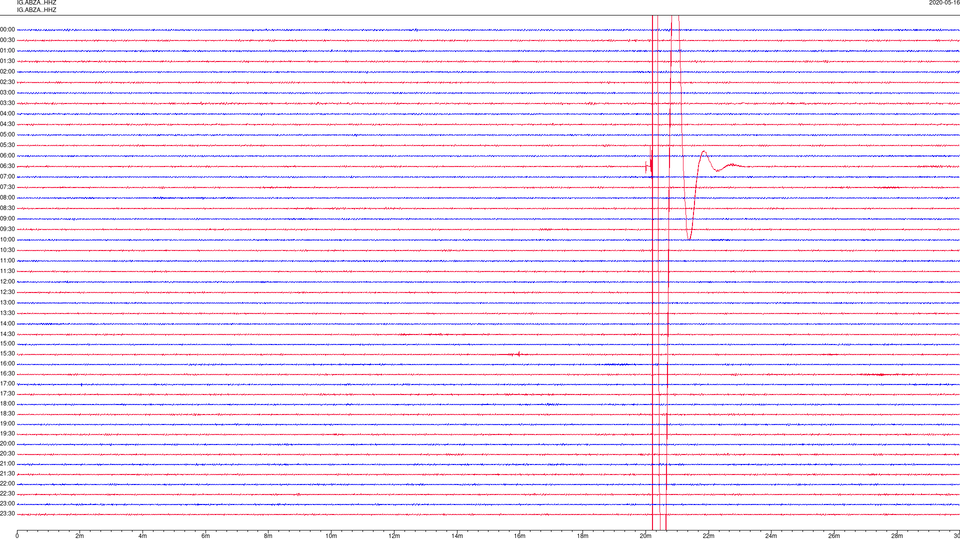Screen dimensions: 960x540
Task: Select the 21:30 trace label
Action: pos(7,474)
